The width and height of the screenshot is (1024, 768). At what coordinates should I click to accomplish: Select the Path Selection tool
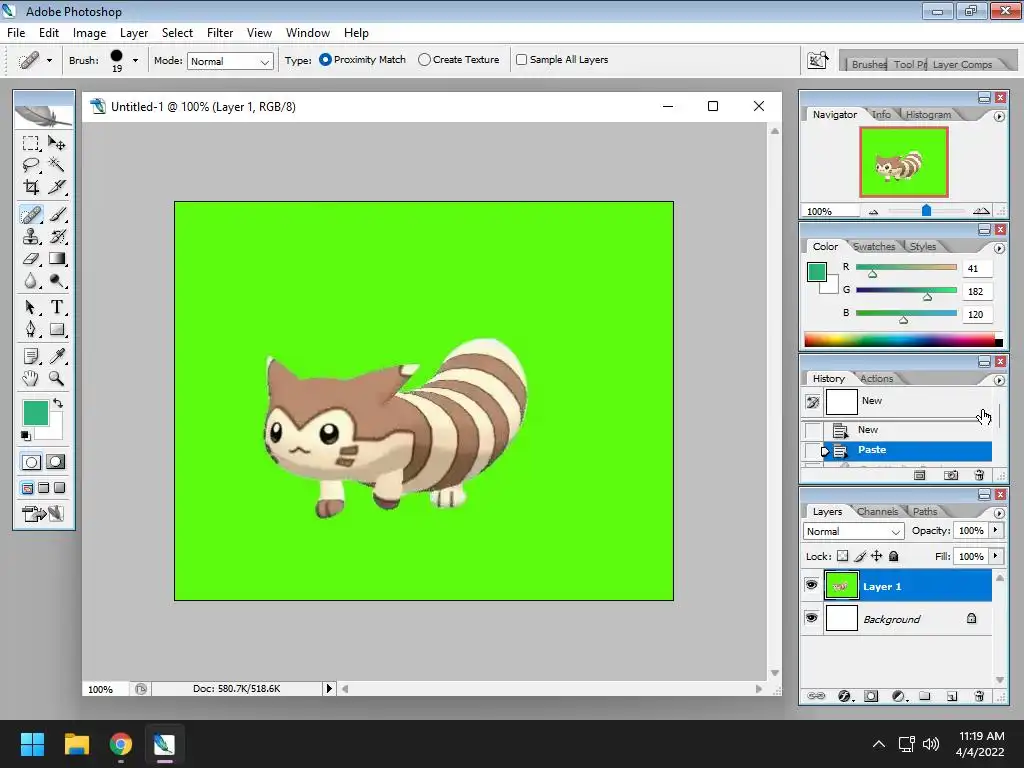tap(30, 307)
